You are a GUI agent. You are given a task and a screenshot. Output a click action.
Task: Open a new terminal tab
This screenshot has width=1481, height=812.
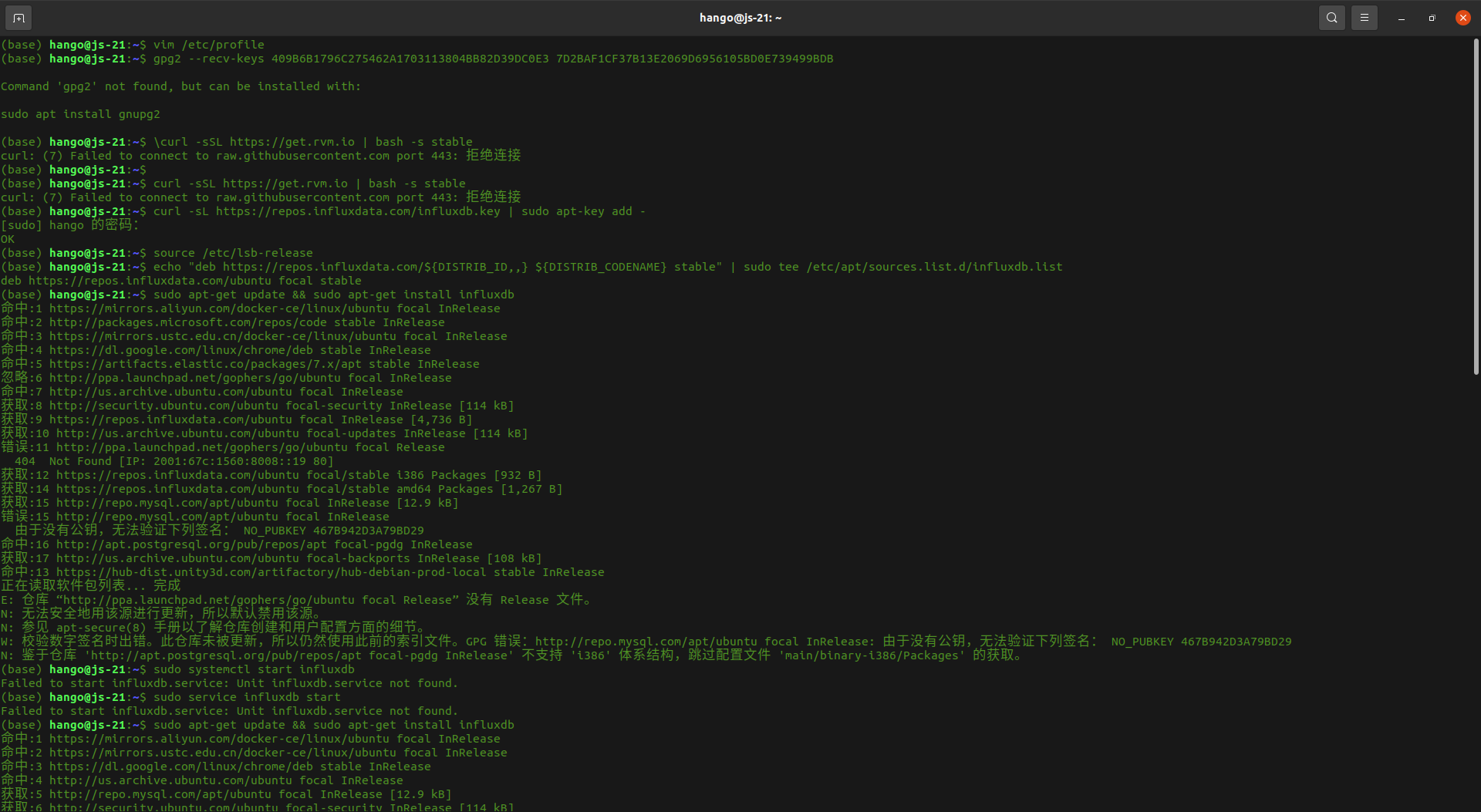(x=19, y=18)
